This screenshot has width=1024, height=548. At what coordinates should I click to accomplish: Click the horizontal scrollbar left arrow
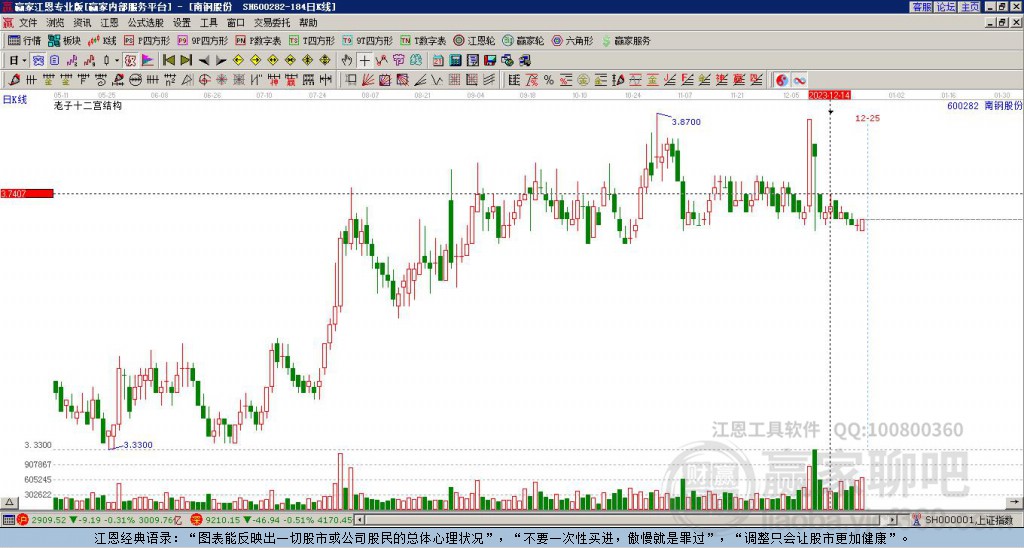point(359,520)
